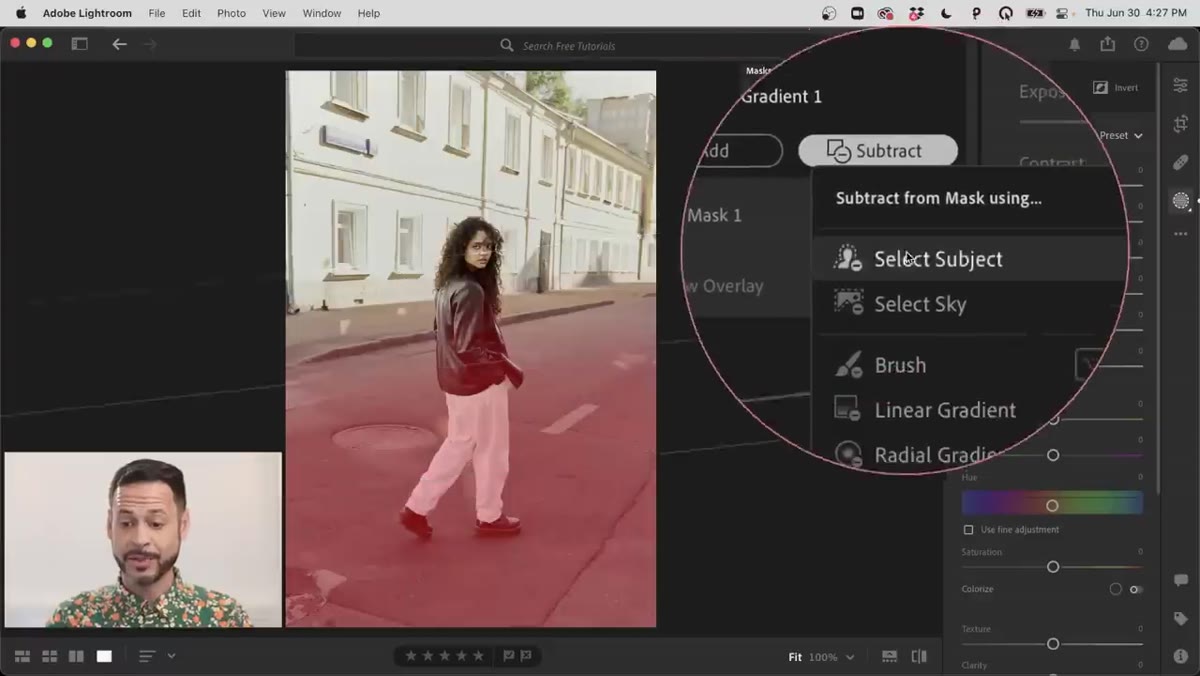The image size is (1200, 676).
Task: Flag photo as picked
Action: pos(509,656)
